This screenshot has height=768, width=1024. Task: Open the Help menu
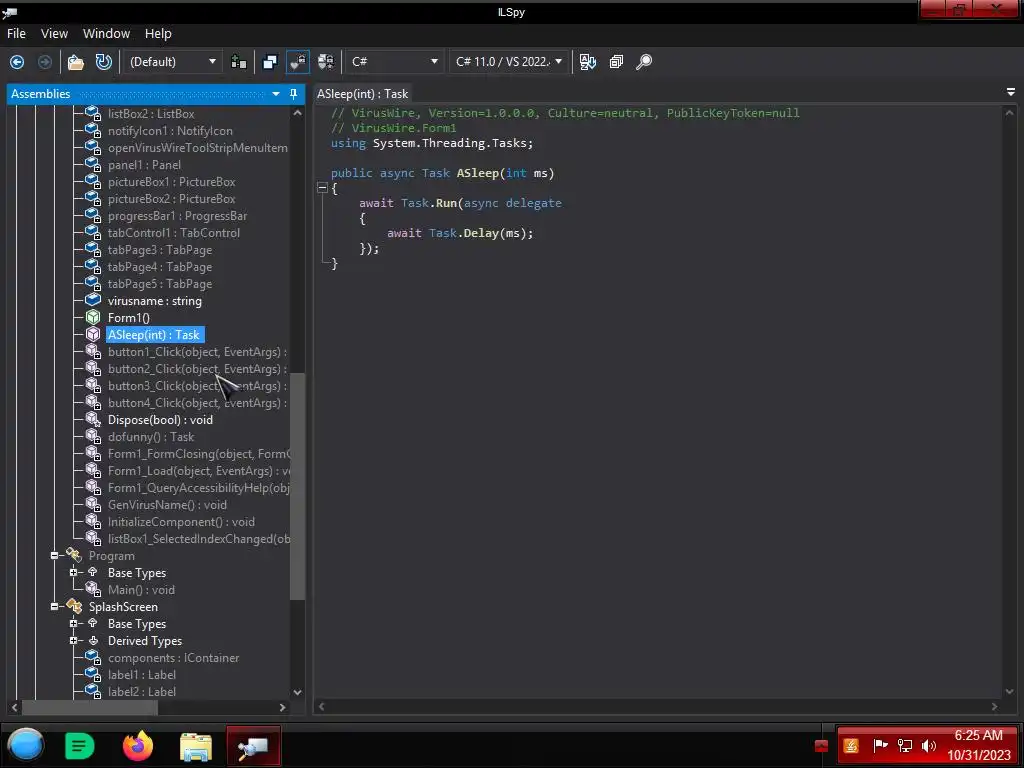coord(158,33)
